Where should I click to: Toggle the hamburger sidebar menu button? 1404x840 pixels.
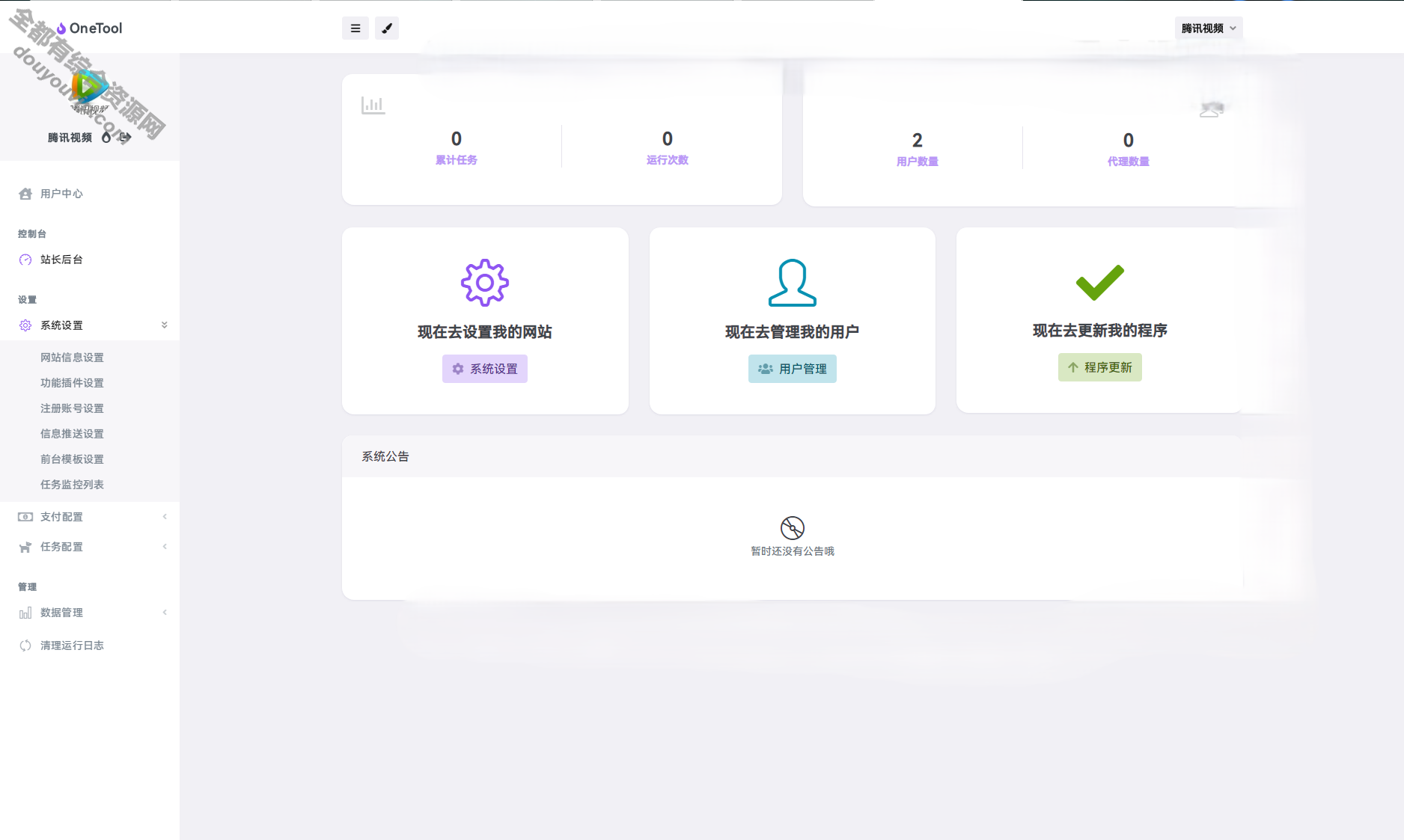pyautogui.click(x=355, y=28)
